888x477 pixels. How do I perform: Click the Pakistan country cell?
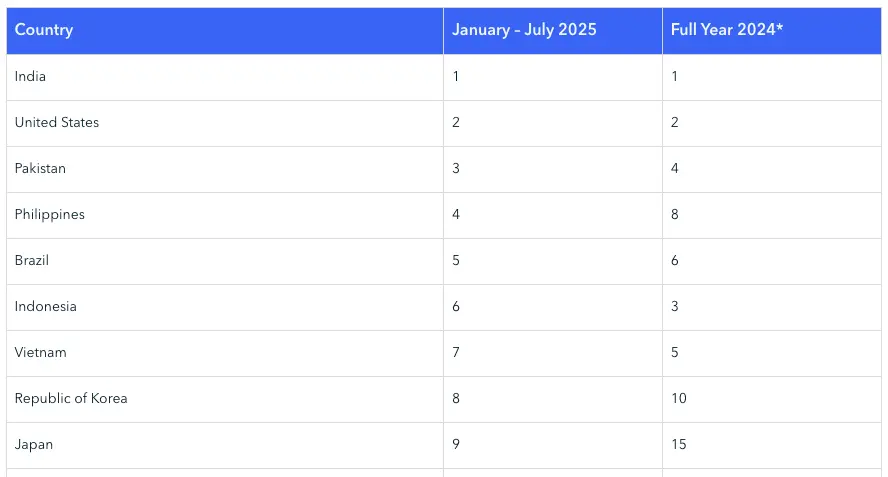pos(225,169)
